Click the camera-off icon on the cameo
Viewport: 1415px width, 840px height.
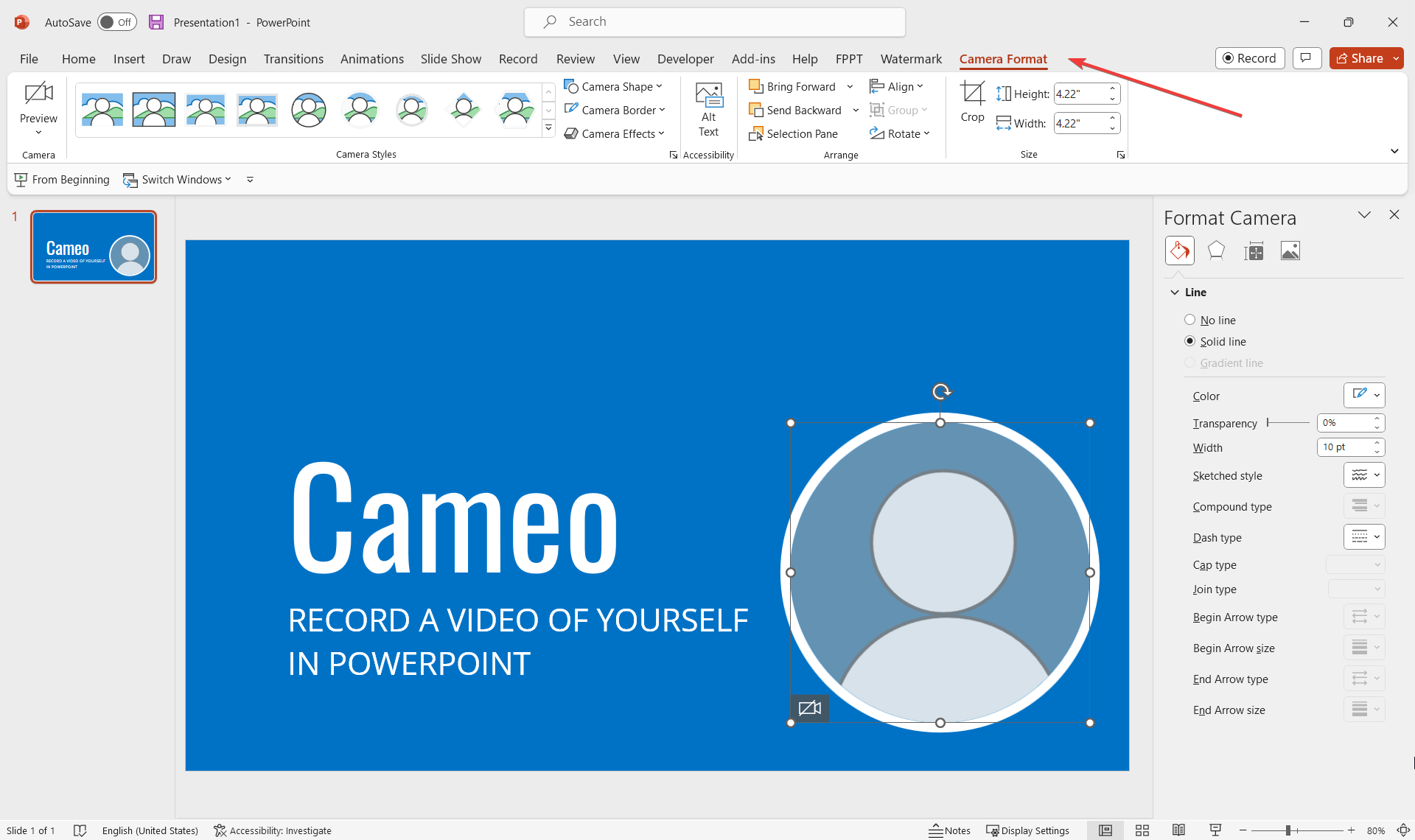(809, 708)
